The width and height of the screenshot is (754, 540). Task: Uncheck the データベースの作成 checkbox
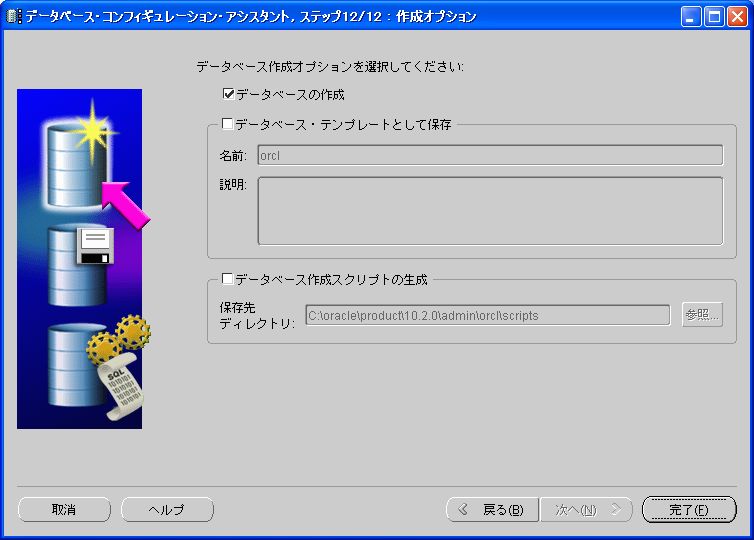pyautogui.click(x=228, y=94)
